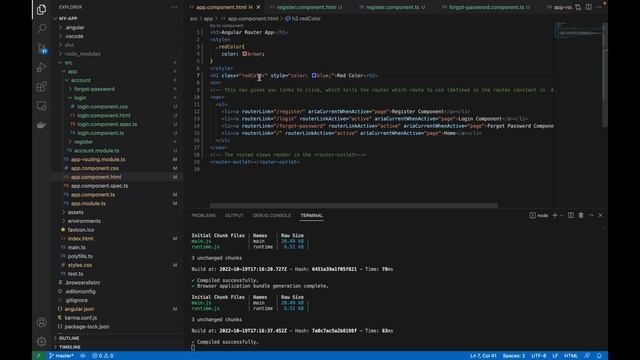Open app-routing.module.ts file
The height and width of the screenshot is (360, 640).
click(x=98, y=159)
